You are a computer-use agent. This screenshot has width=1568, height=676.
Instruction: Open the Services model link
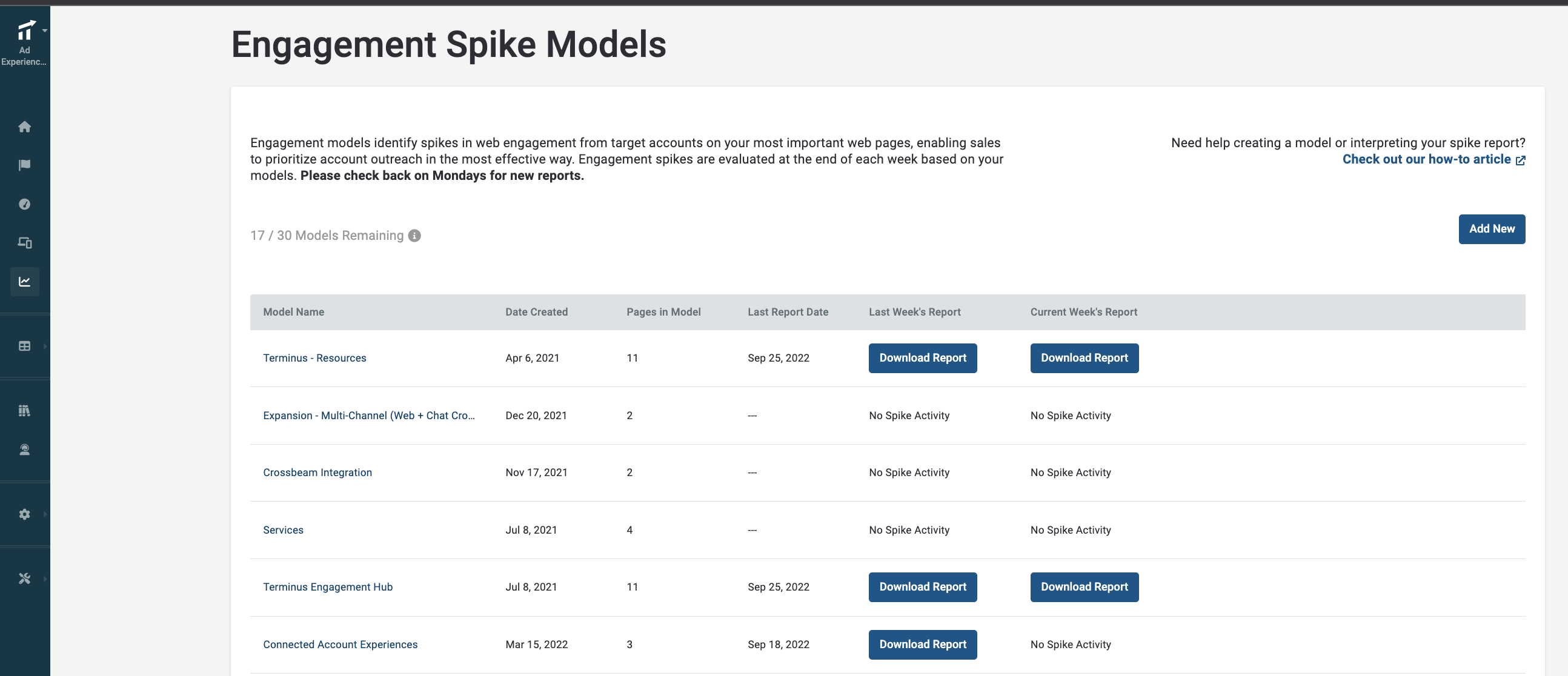point(283,530)
